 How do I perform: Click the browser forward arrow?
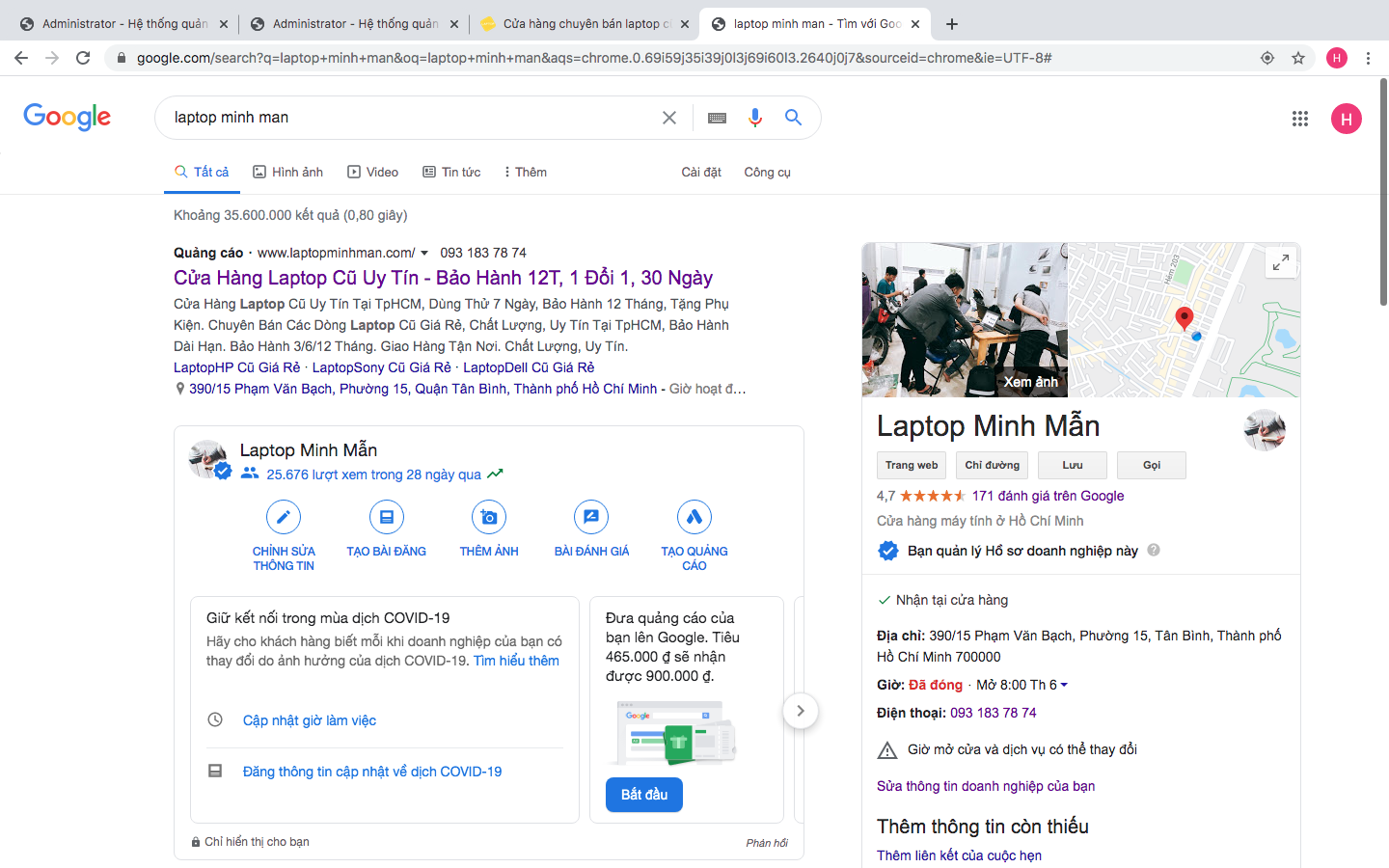coord(52,58)
